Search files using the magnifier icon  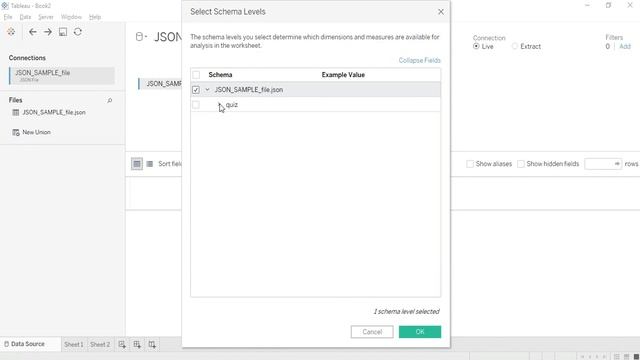click(x=109, y=100)
